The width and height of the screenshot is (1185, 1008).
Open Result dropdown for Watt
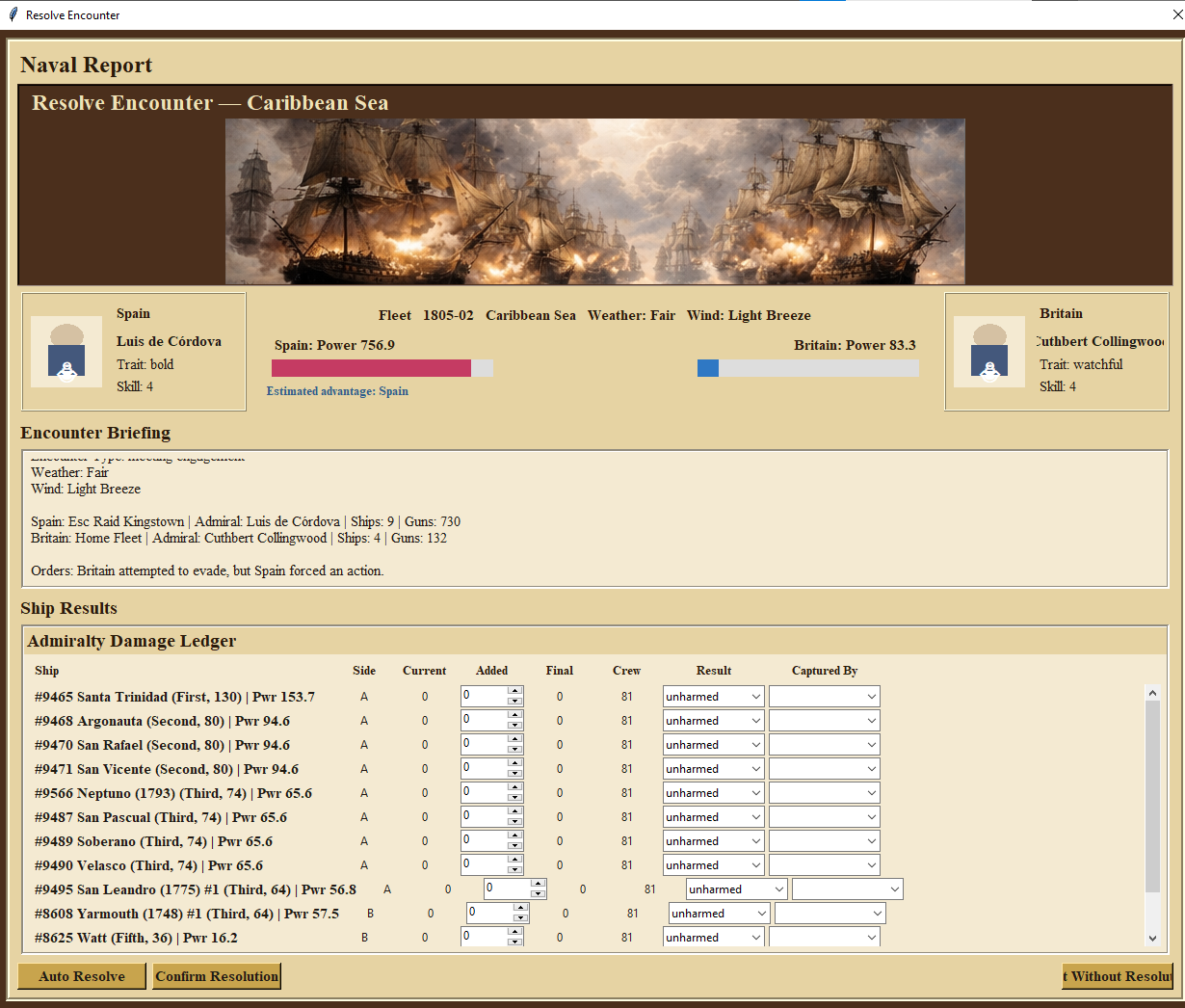[713, 938]
